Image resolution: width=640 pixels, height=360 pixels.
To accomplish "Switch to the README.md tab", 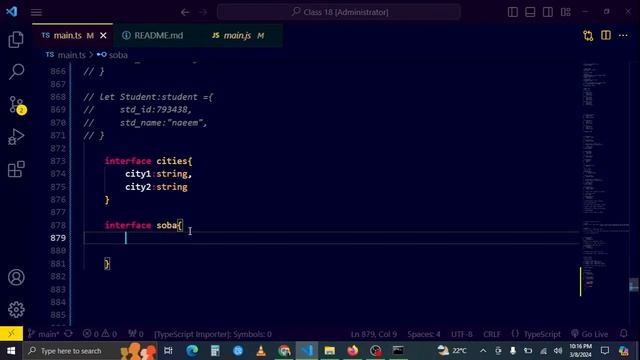I will pos(158,36).
